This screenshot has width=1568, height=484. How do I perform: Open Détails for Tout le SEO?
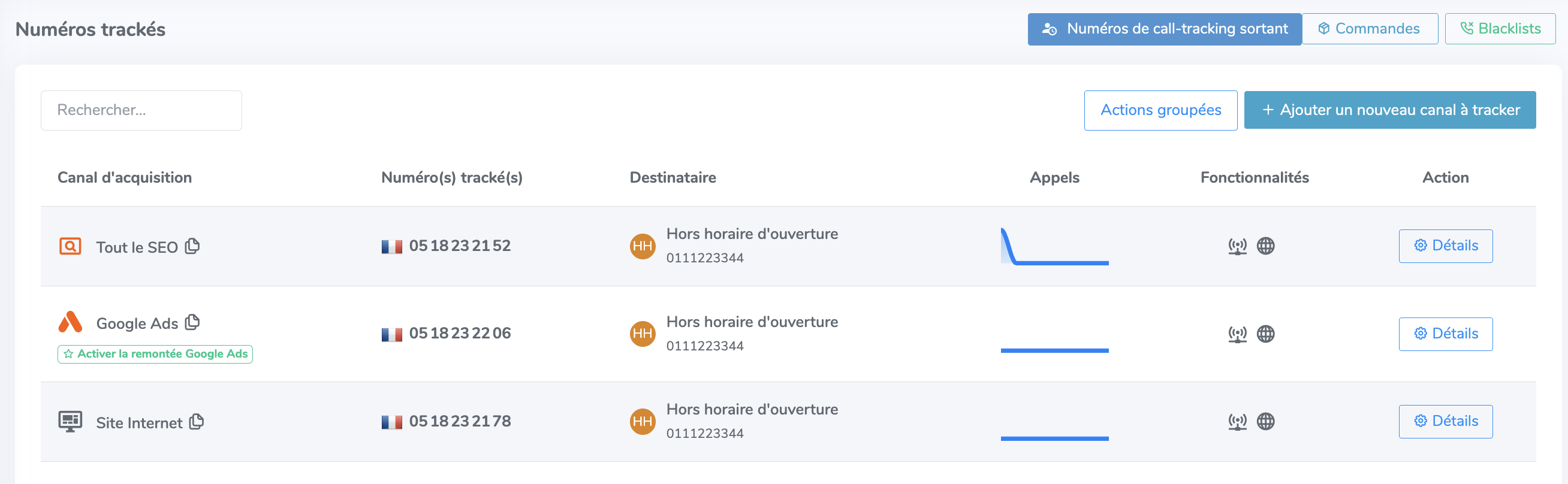[1445, 246]
